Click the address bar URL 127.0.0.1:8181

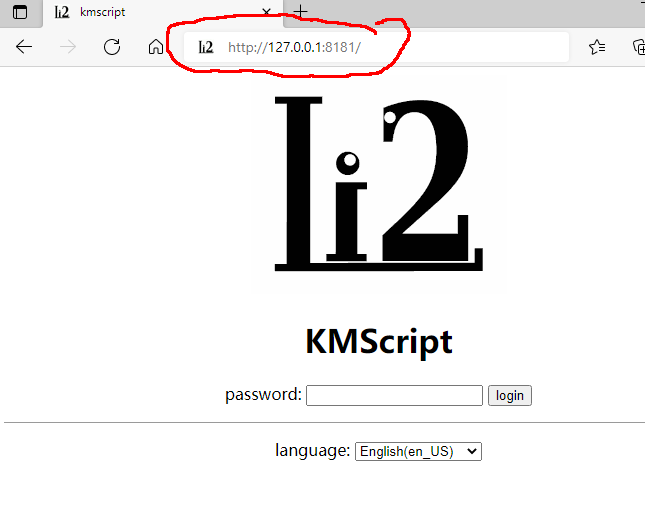click(295, 47)
